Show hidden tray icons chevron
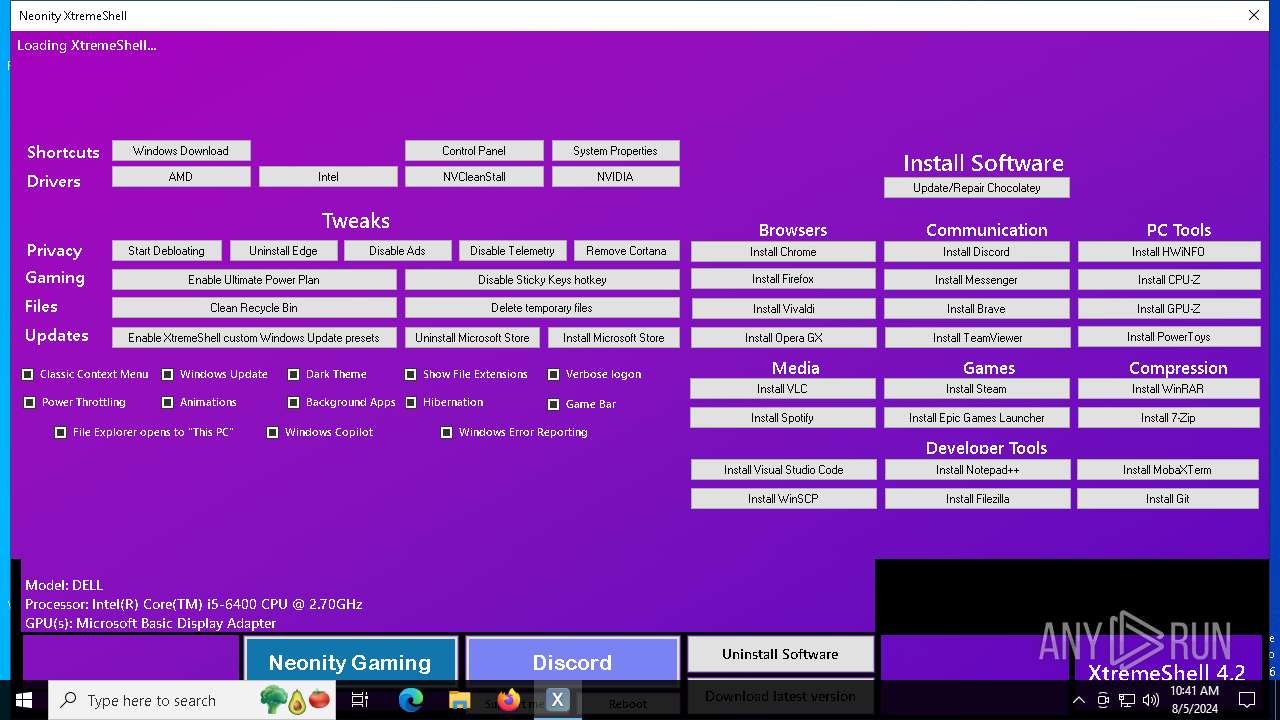 [1078, 700]
